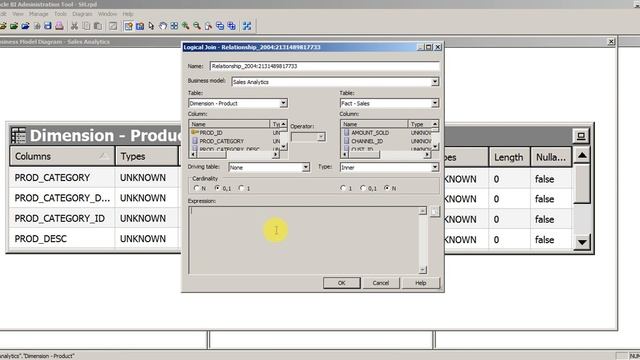The image size is (640, 360).
Task: Select cardinality N for Fact - Sales
Action: point(387,188)
